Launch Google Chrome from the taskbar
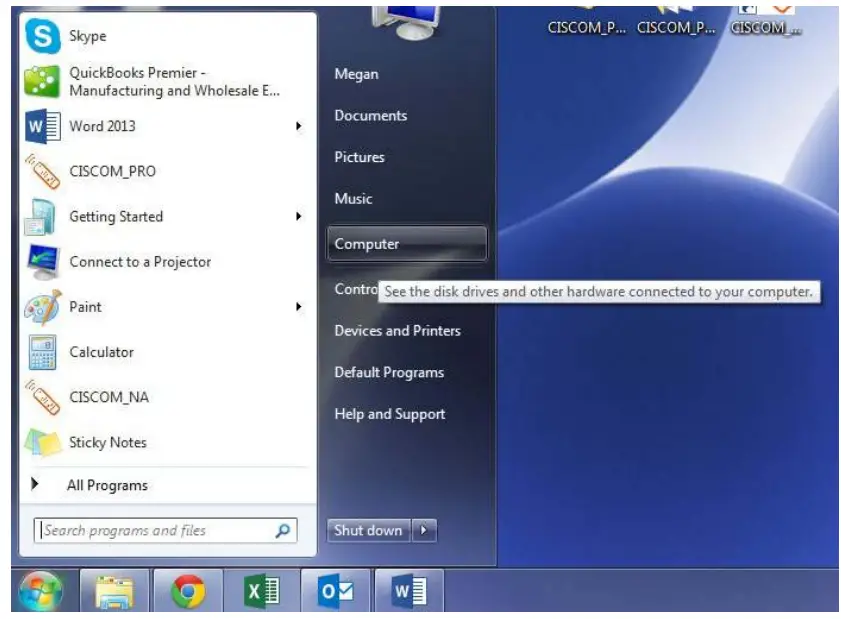 pos(188,591)
